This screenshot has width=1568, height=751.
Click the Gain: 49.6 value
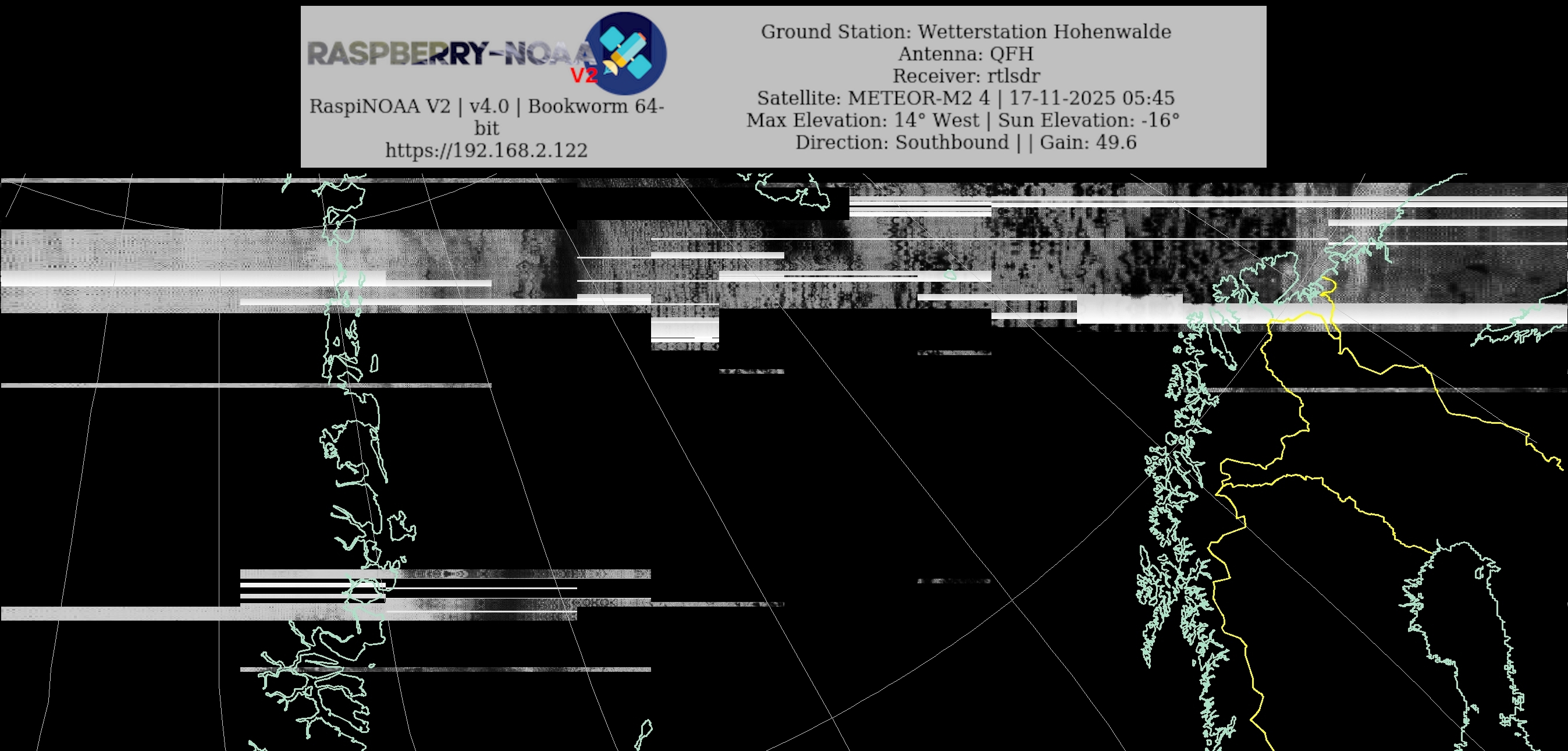click(x=1088, y=143)
